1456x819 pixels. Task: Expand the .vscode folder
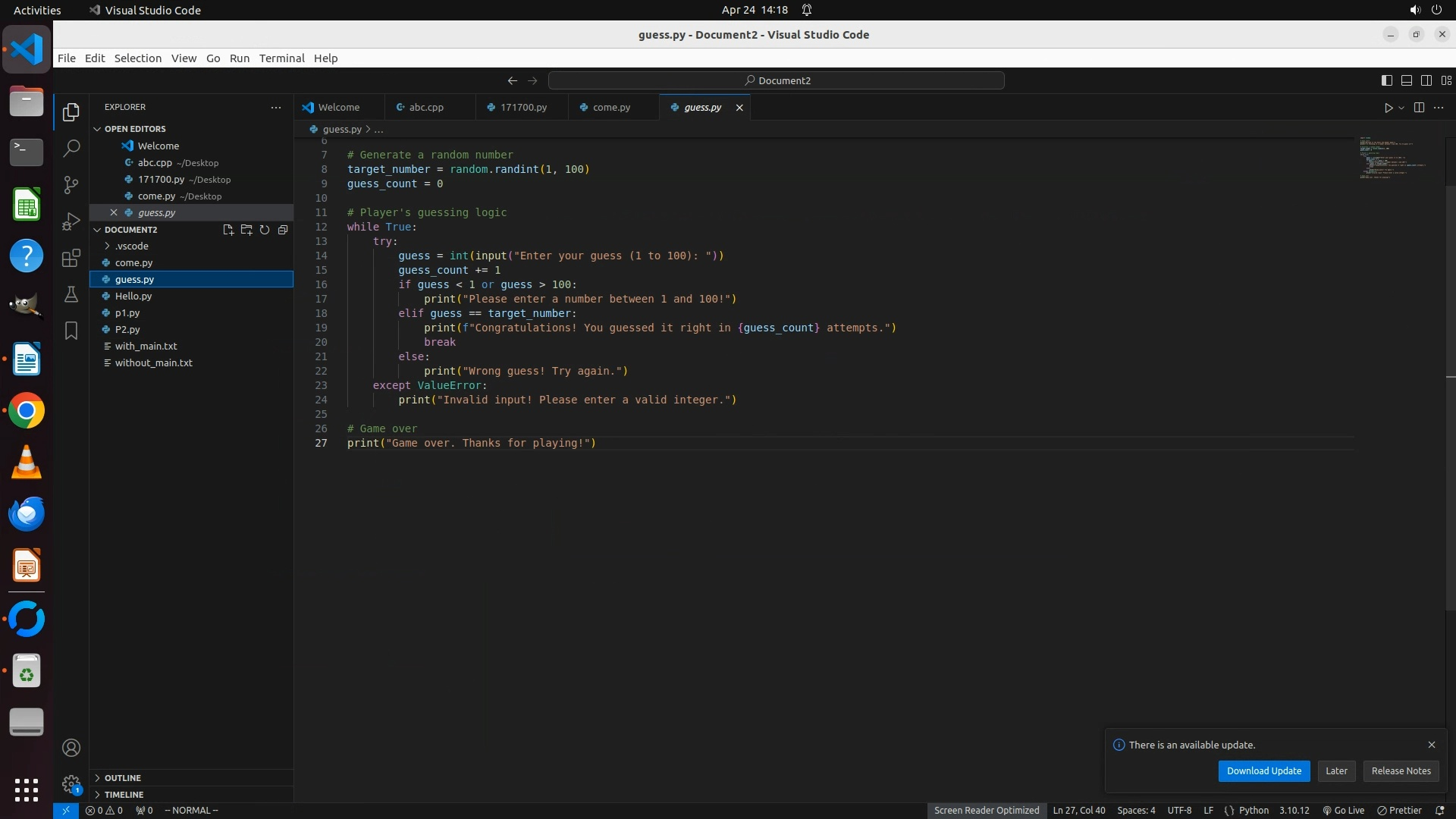click(x=131, y=246)
